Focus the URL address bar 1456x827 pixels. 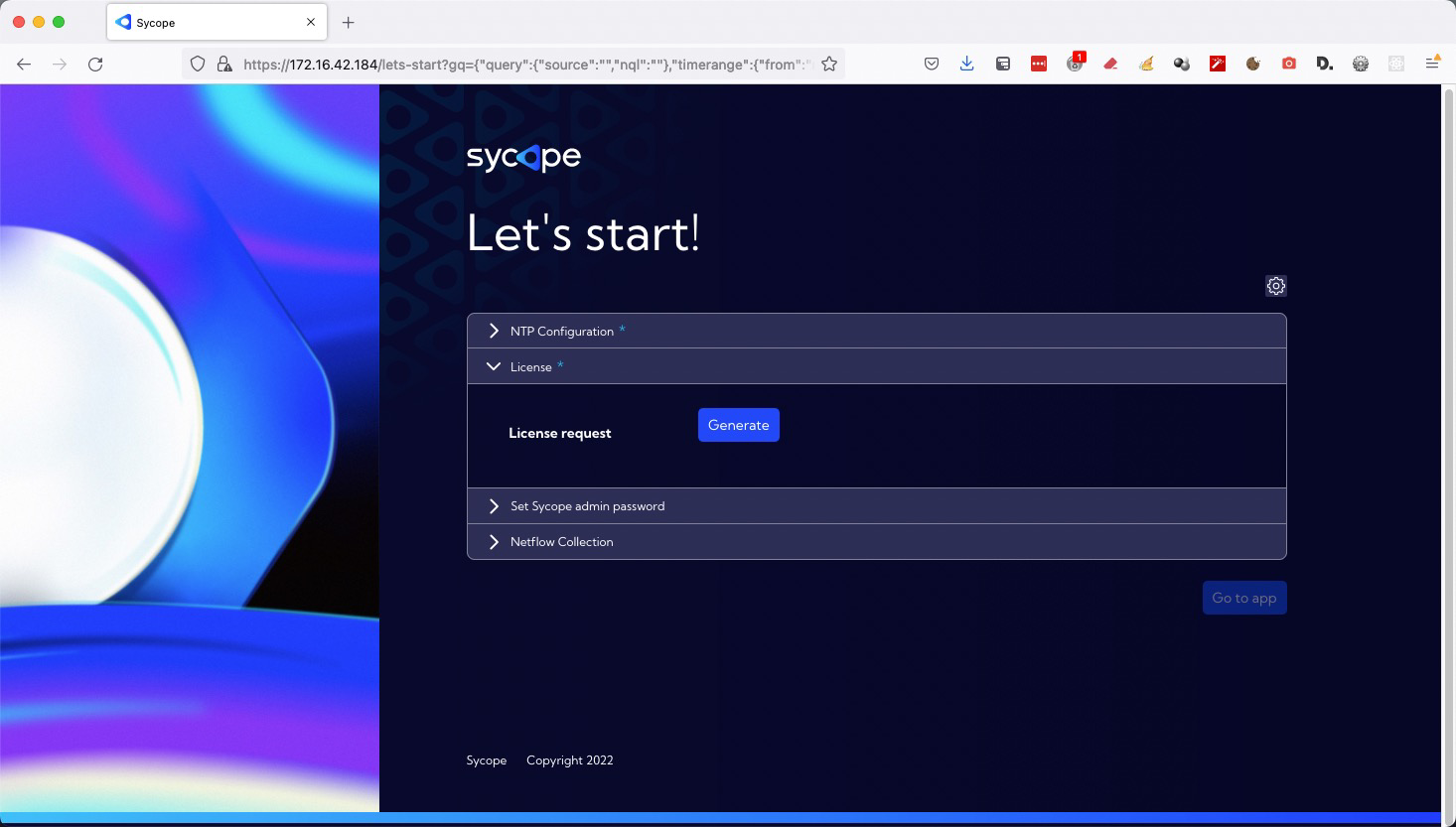[x=526, y=64]
